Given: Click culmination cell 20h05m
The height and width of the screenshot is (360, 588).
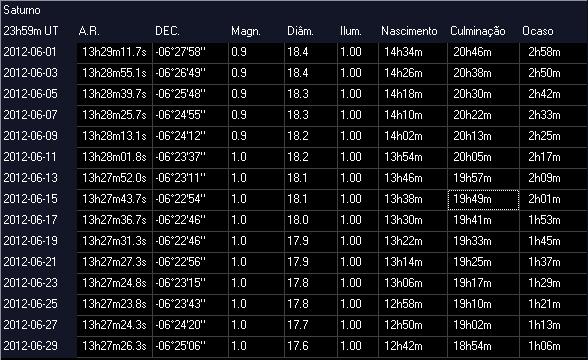Looking at the screenshot, I should click(x=483, y=157).
